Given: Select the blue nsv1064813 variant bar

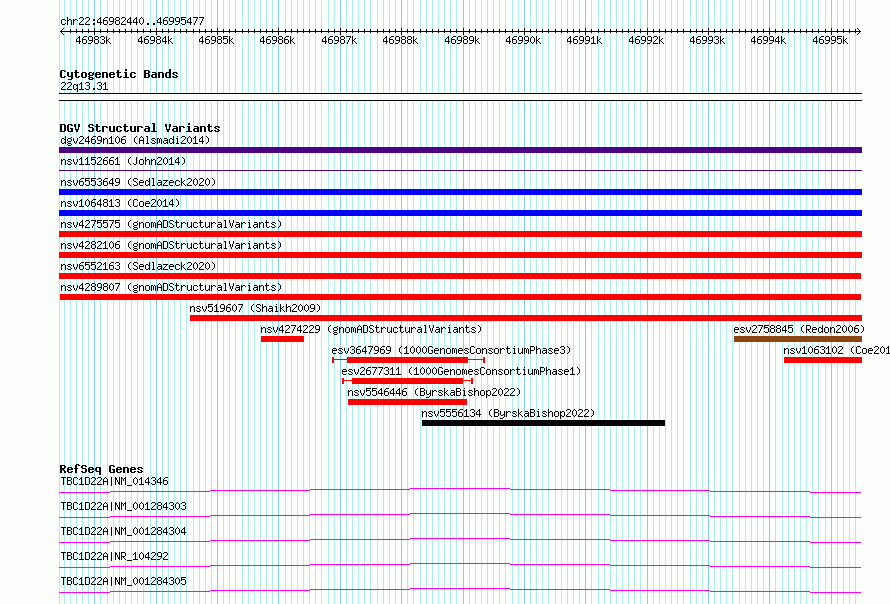Looking at the screenshot, I should click(460, 213).
